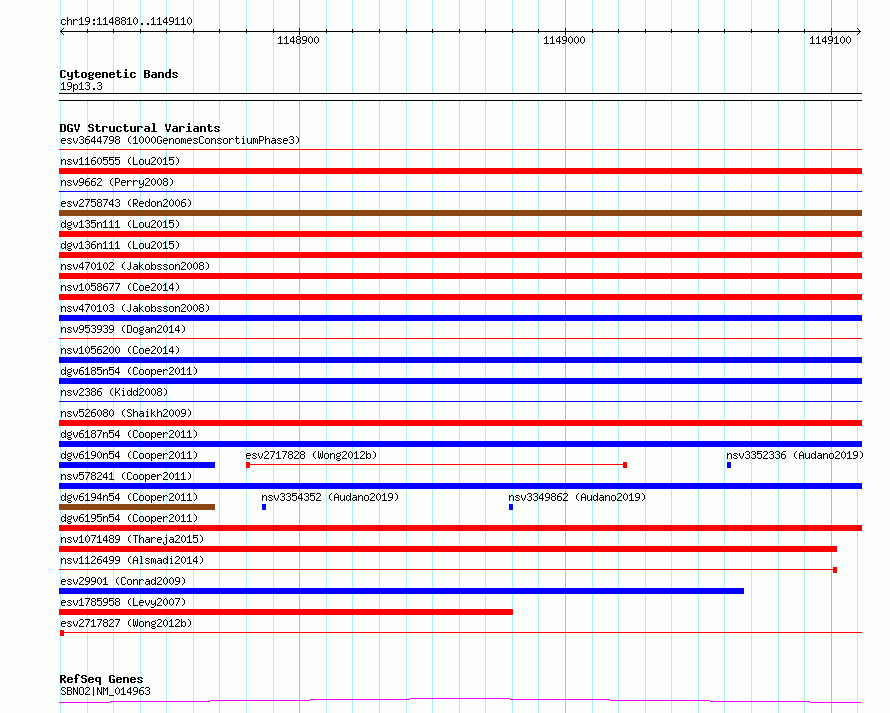Click ruler position 1148900
This screenshot has width=890, height=713.
pos(298,40)
